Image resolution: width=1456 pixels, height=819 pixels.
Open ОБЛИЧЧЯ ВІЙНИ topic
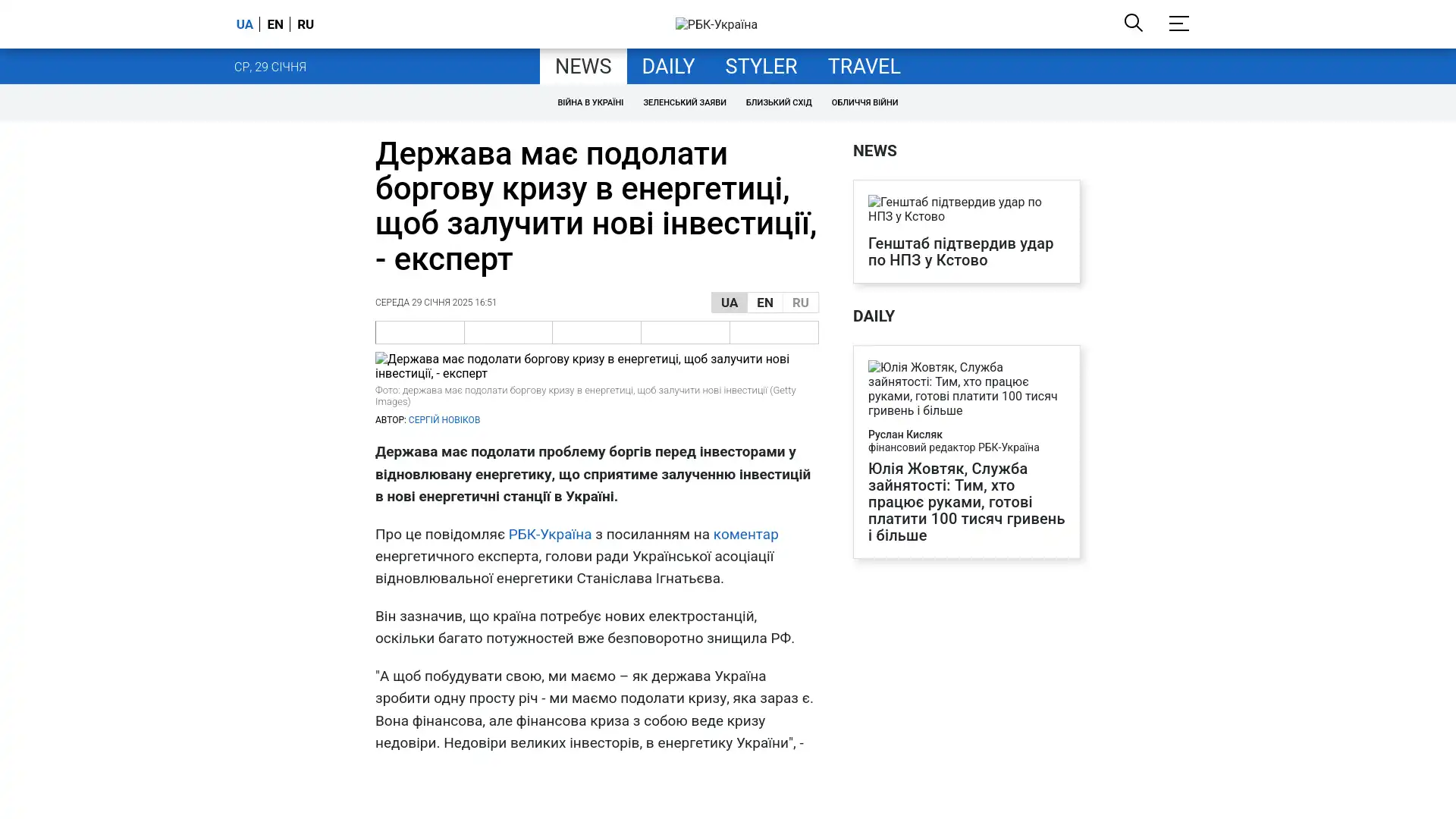pos(864,102)
